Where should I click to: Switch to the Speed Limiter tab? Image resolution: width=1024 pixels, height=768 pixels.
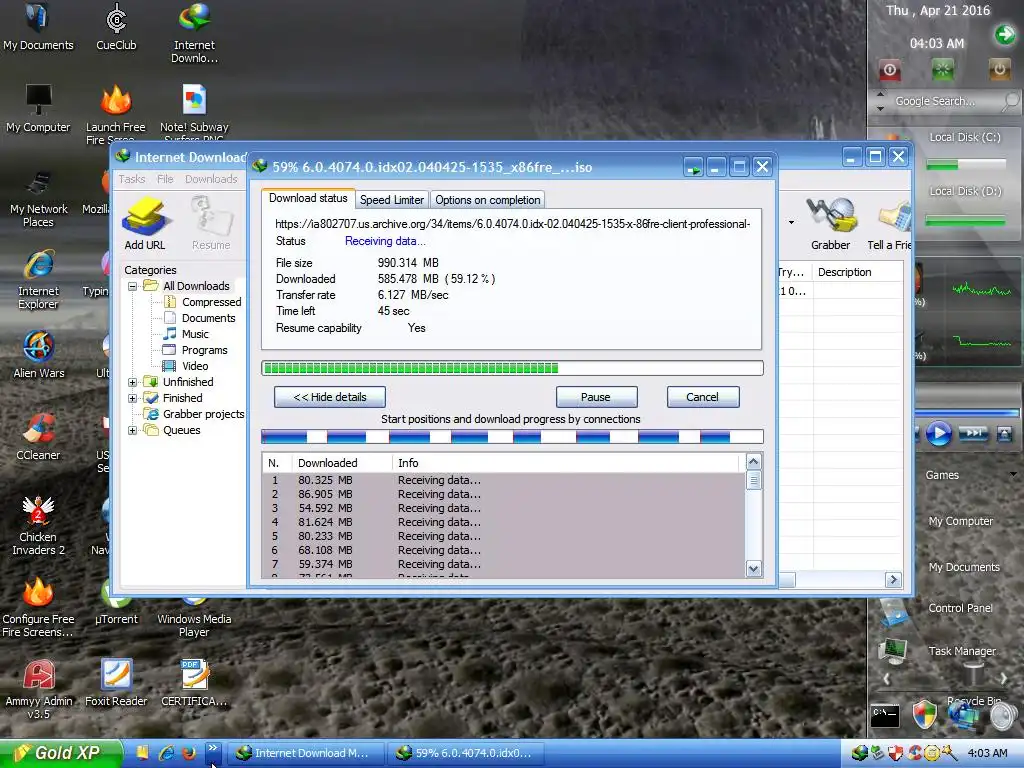[x=392, y=200]
